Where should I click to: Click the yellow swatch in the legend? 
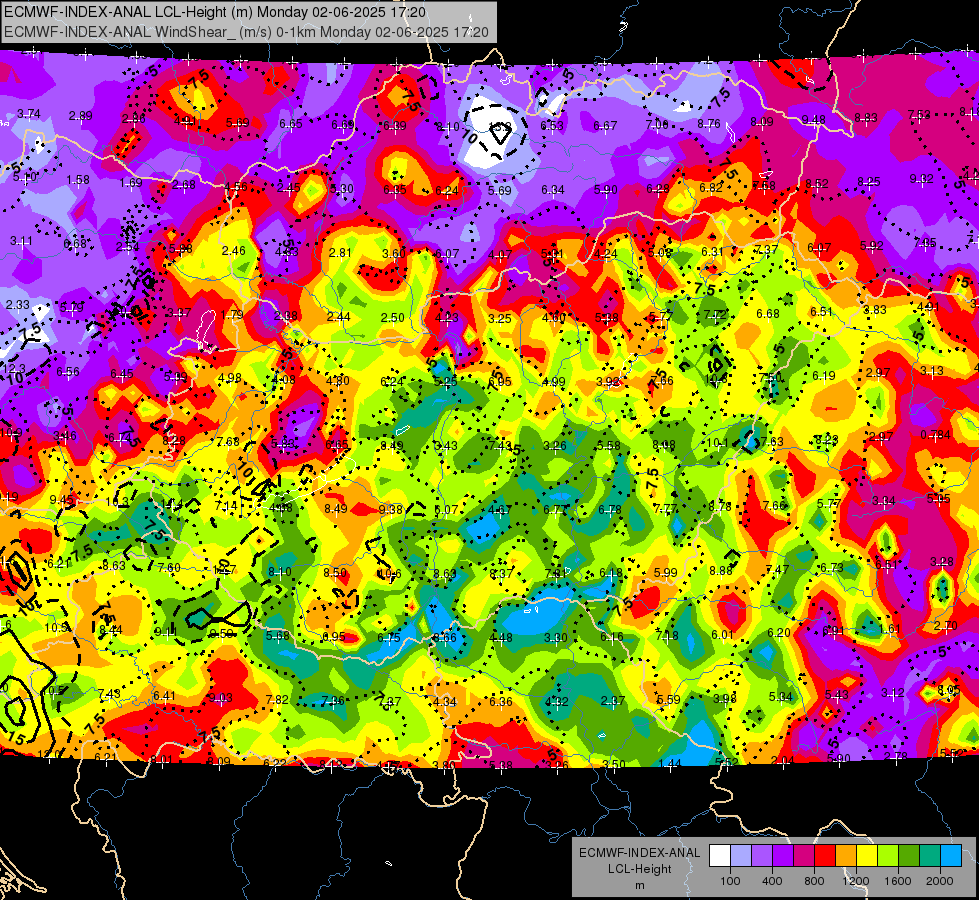867,856
